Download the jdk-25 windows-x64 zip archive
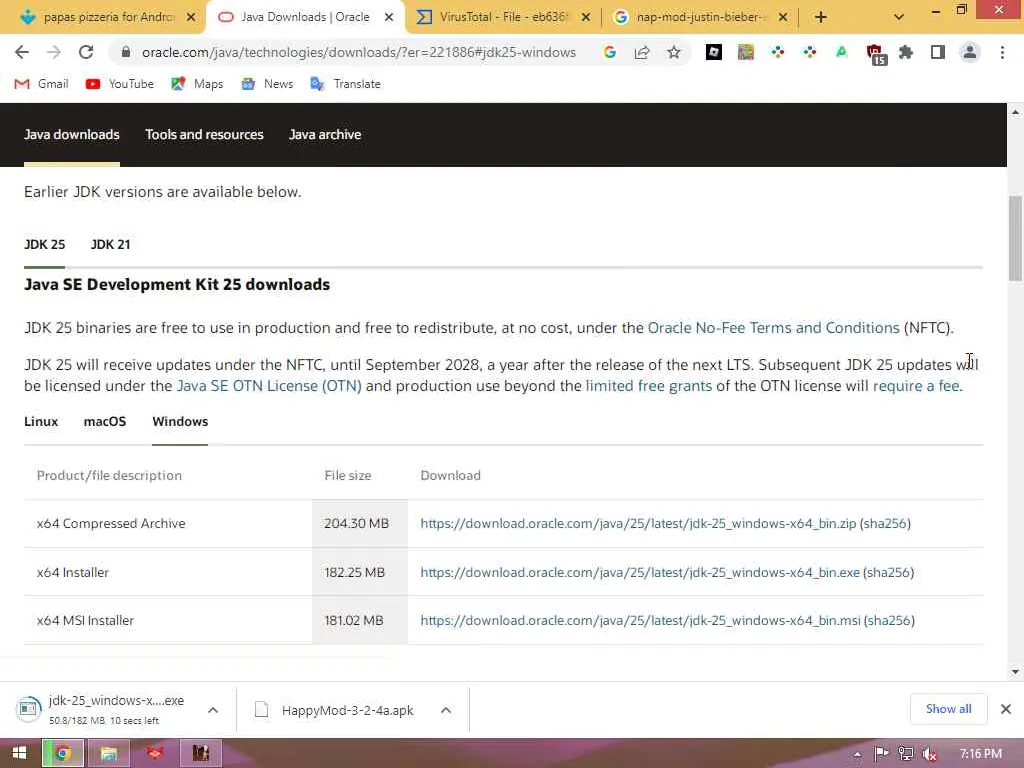Viewport: 1024px width, 768px height. (638, 524)
